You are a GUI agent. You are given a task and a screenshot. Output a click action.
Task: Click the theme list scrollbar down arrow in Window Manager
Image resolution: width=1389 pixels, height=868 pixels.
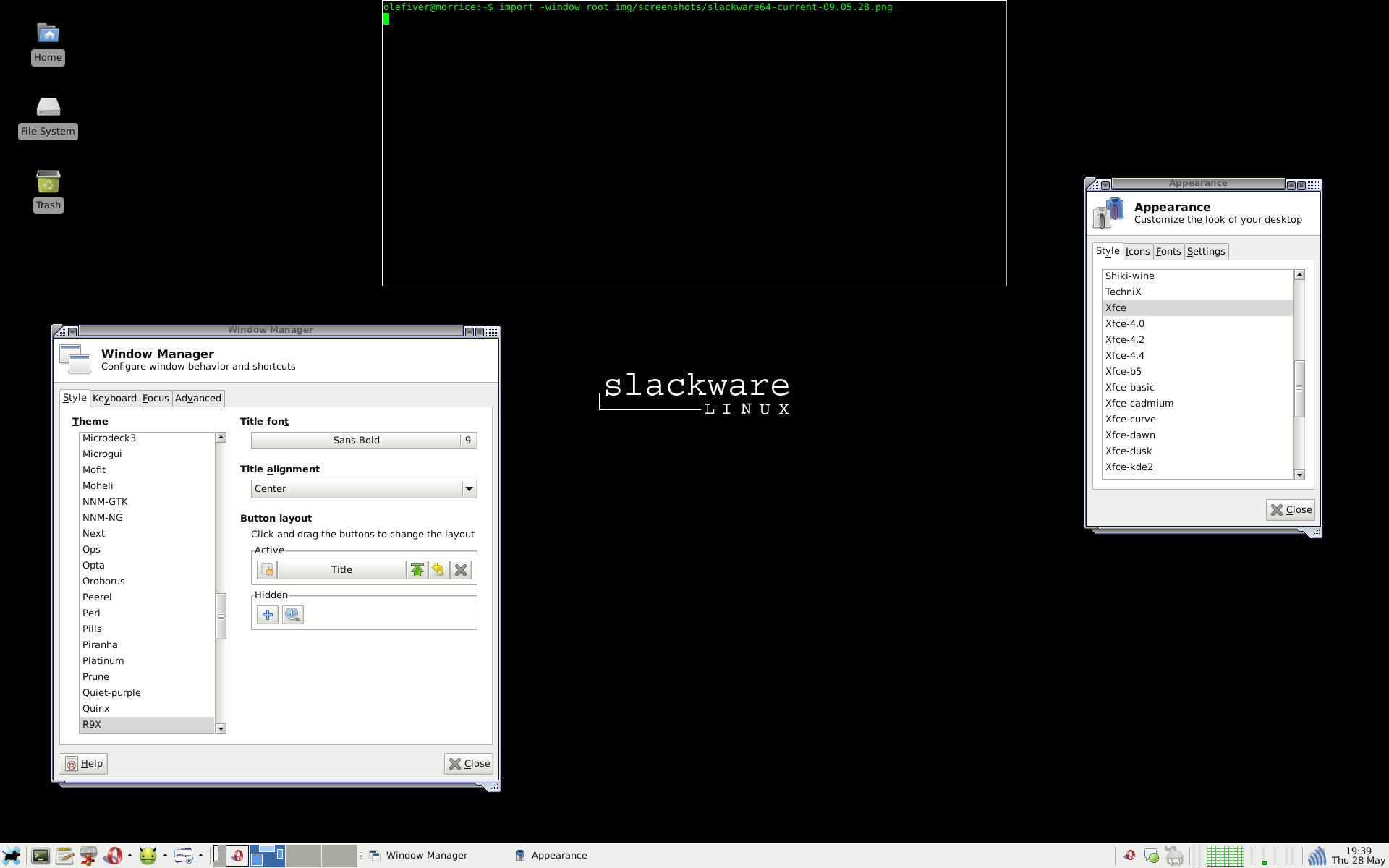221,728
